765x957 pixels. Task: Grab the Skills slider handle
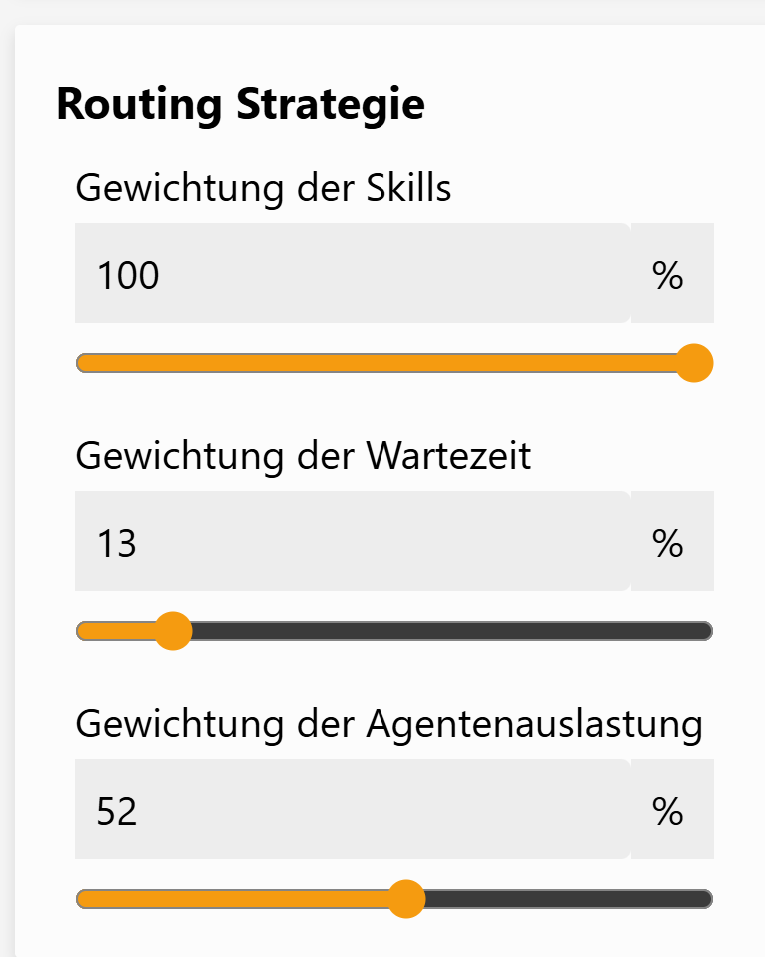coord(694,363)
